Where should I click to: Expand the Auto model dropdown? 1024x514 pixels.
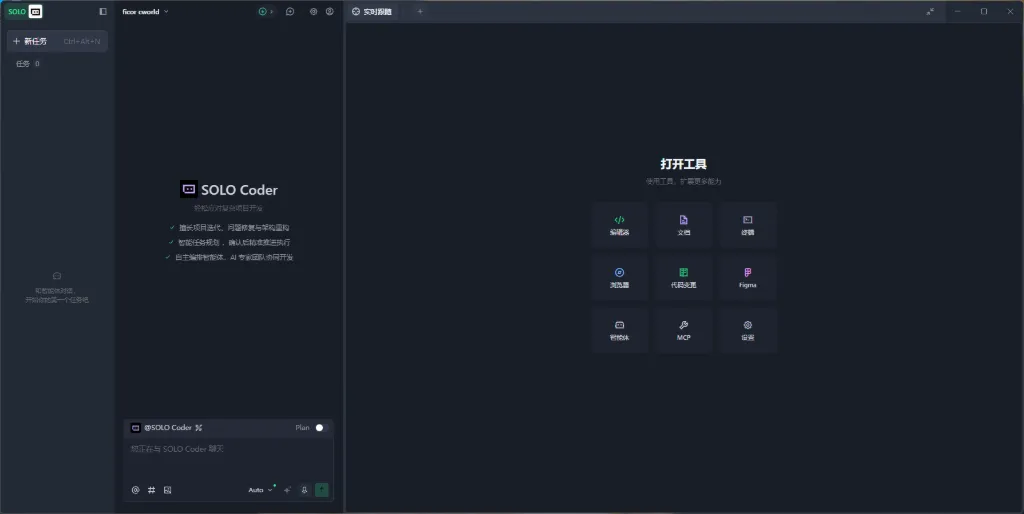click(x=260, y=490)
